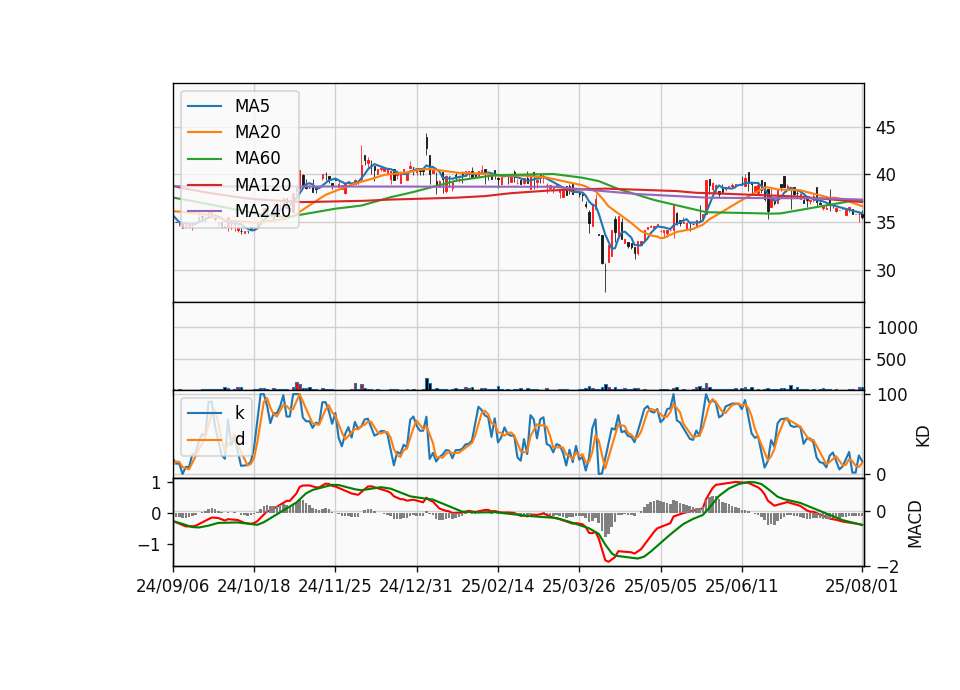Click the deepest MACD histogram bar
This screenshot has width=960, height=690.
[x=606, y=525]
